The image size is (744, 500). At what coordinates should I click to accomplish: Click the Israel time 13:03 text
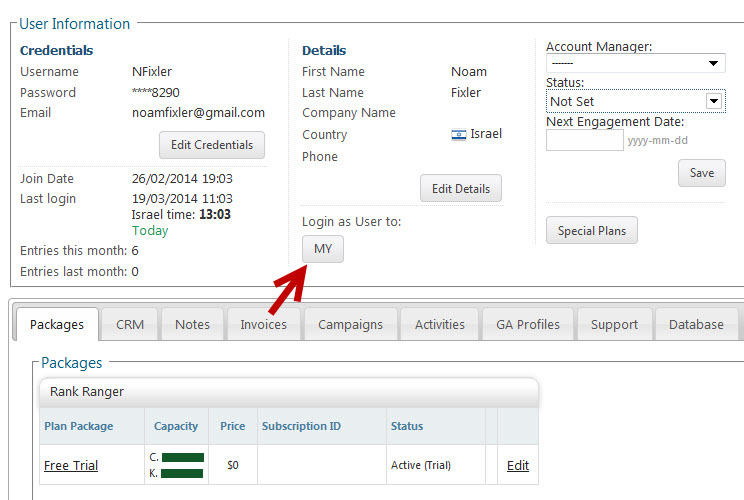[181, 214]
